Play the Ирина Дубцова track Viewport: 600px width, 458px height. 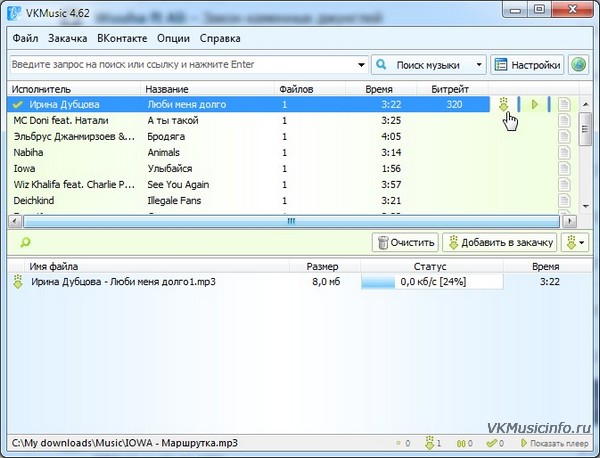[535, 104]
